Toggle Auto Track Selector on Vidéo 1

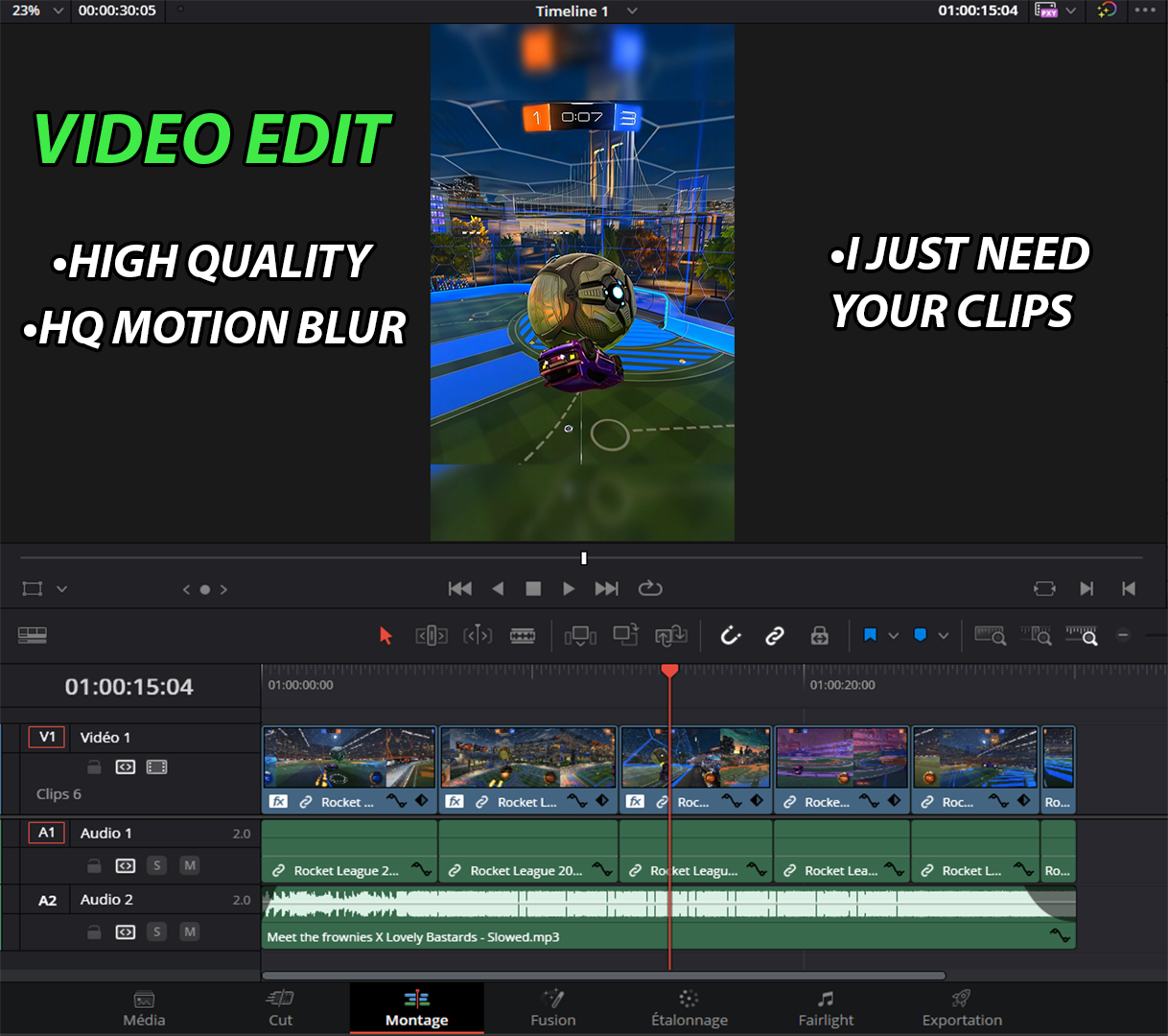tap(126, 766)
